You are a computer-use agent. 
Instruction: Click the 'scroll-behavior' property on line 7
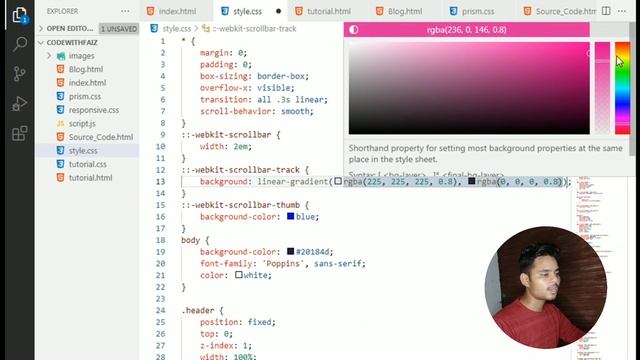pos(235,111)
